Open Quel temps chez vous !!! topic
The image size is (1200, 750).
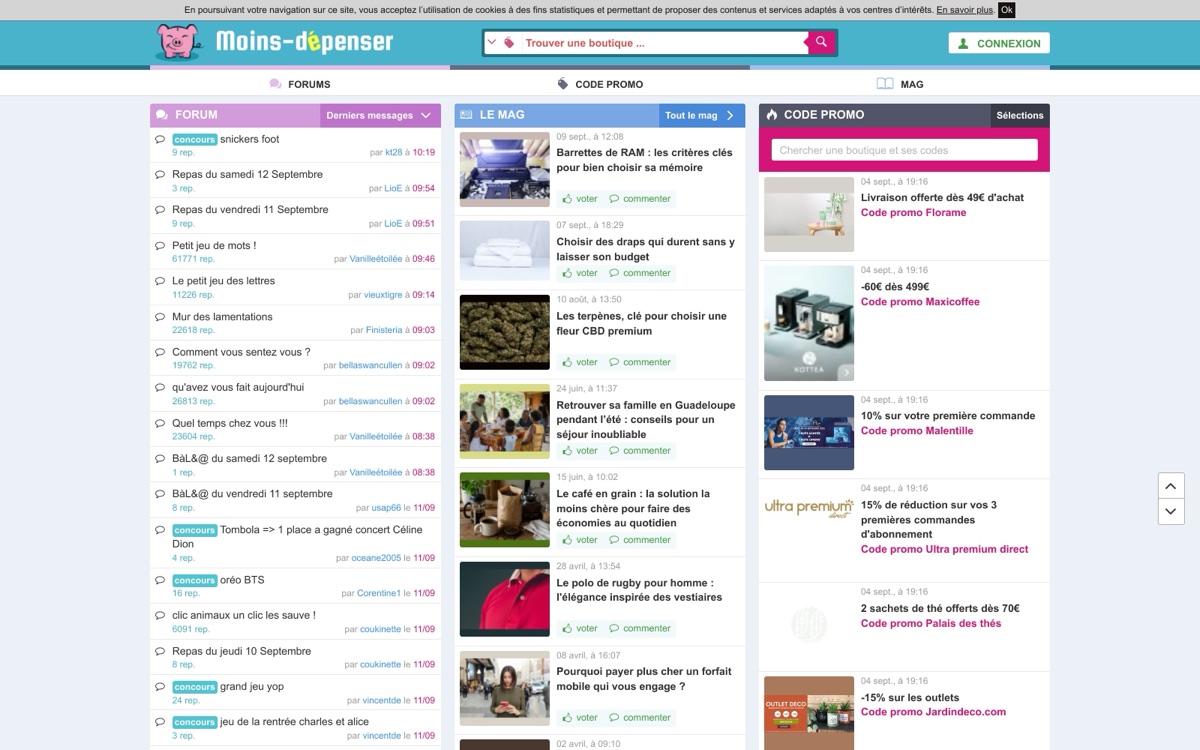coord(230,423)
